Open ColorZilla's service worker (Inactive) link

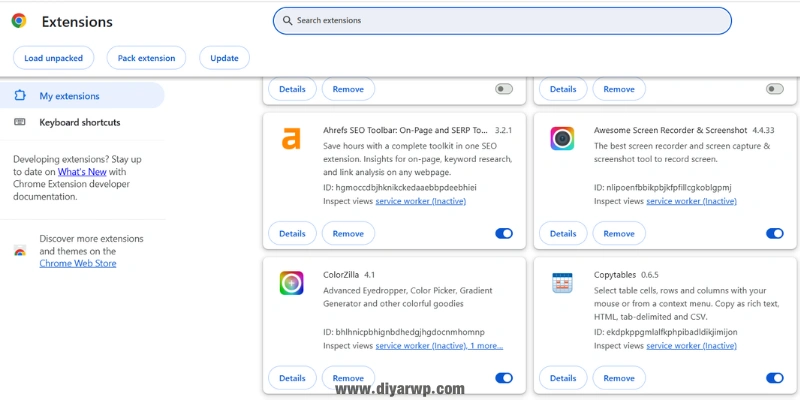tap(421, 346)
